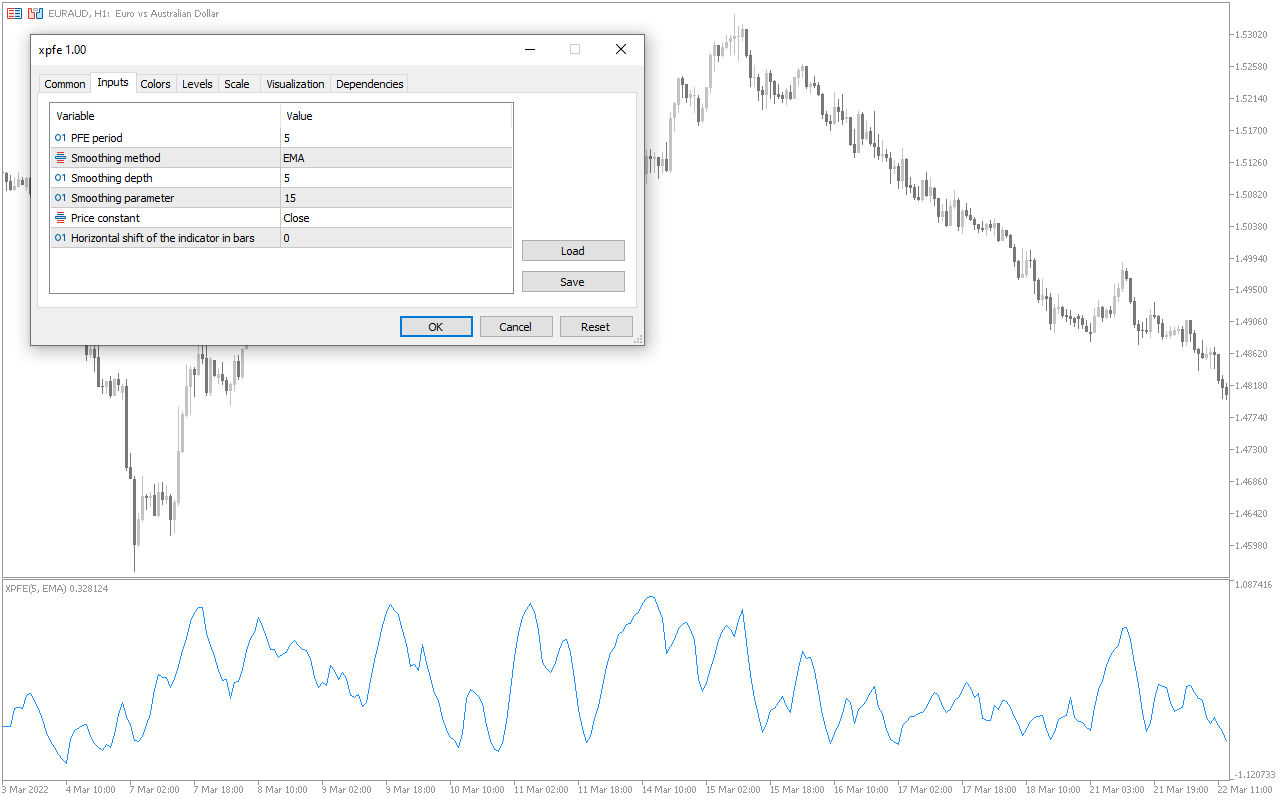
Task: Minimize the xpfe 1.00 dialog
Action: pyautogui.click(x=529, y=49)
